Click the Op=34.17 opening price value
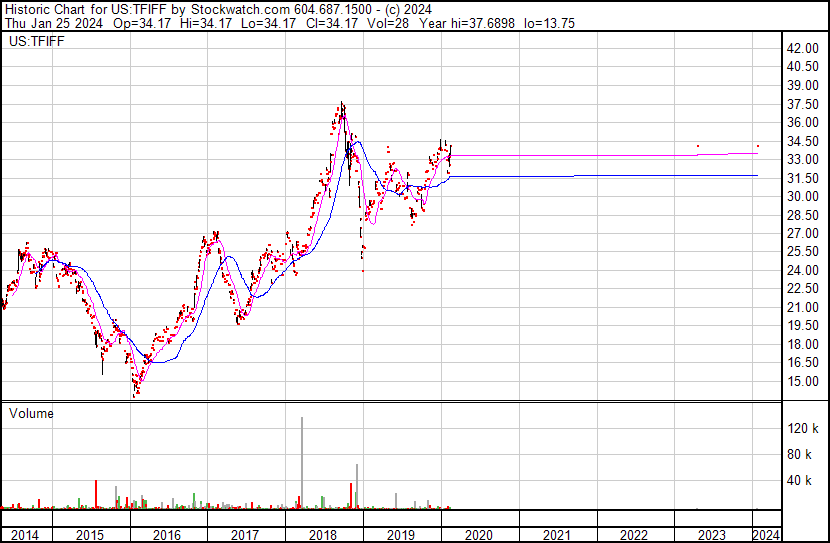This screenshot has height=543, width=830. (142, 23)
